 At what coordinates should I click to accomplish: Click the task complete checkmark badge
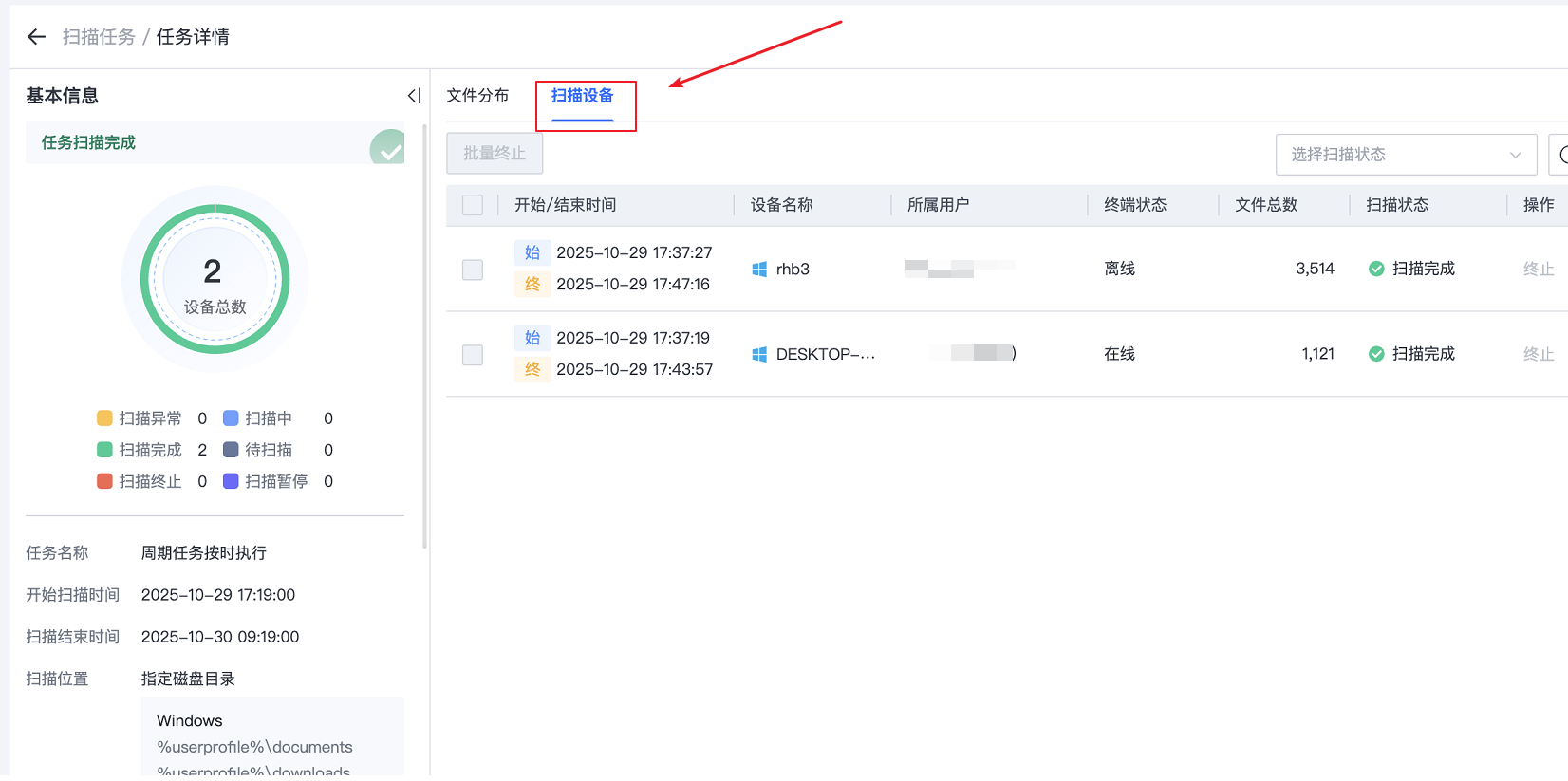pos(388,148)
